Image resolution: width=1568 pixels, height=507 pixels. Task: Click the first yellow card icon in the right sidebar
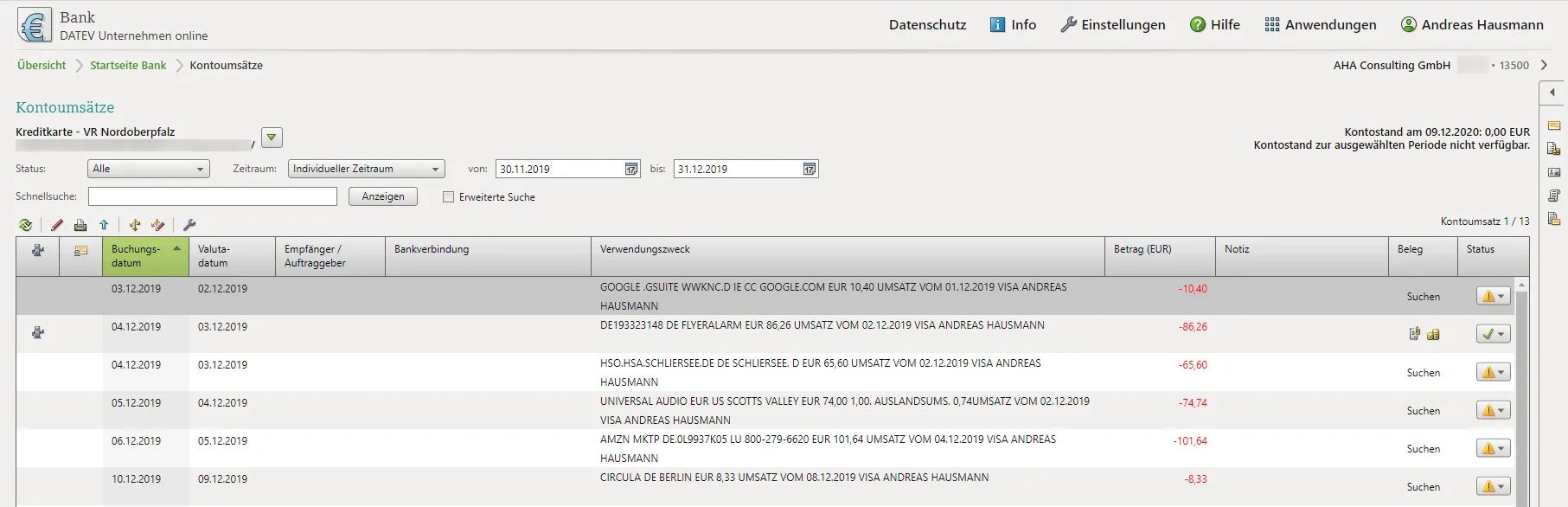pos(1554,126)
